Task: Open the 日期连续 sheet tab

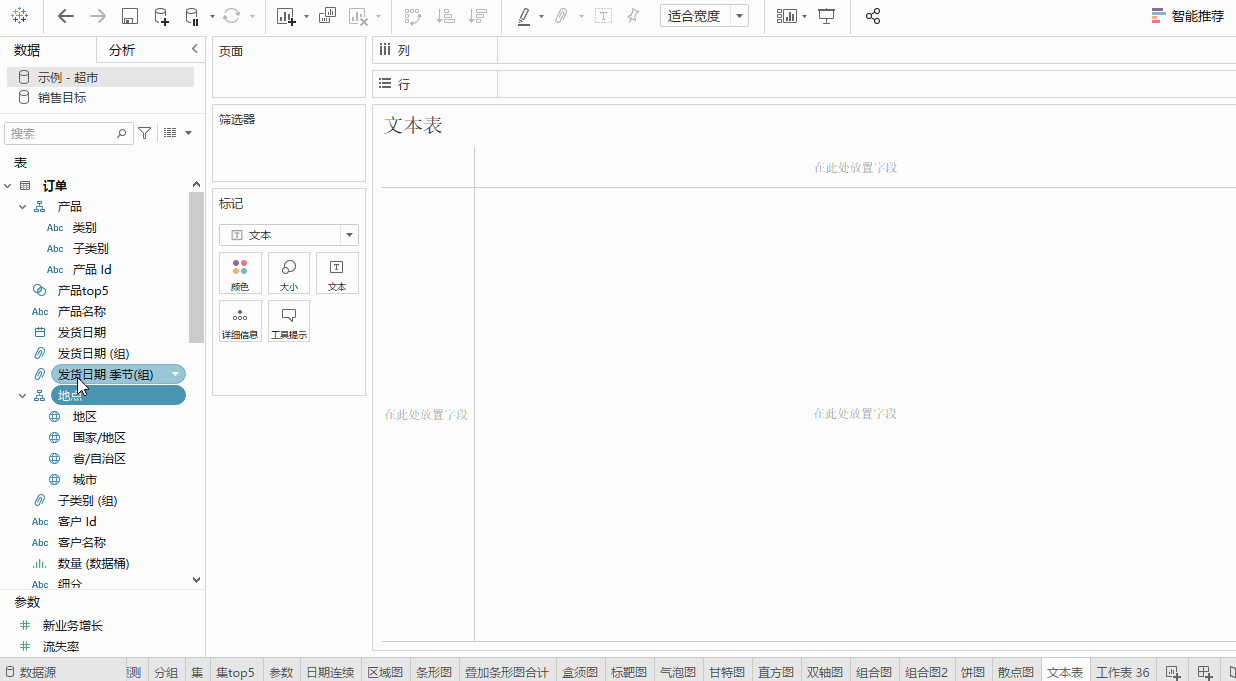Action: [330, 672]
